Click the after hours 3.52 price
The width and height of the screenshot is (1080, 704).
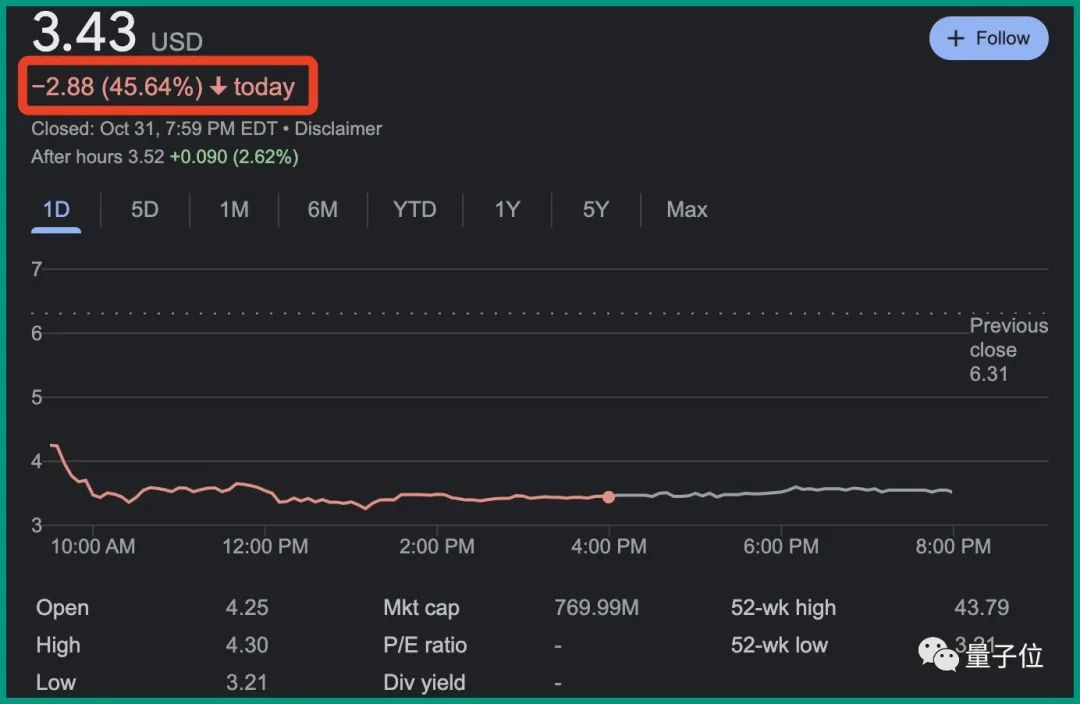[146, 157]
